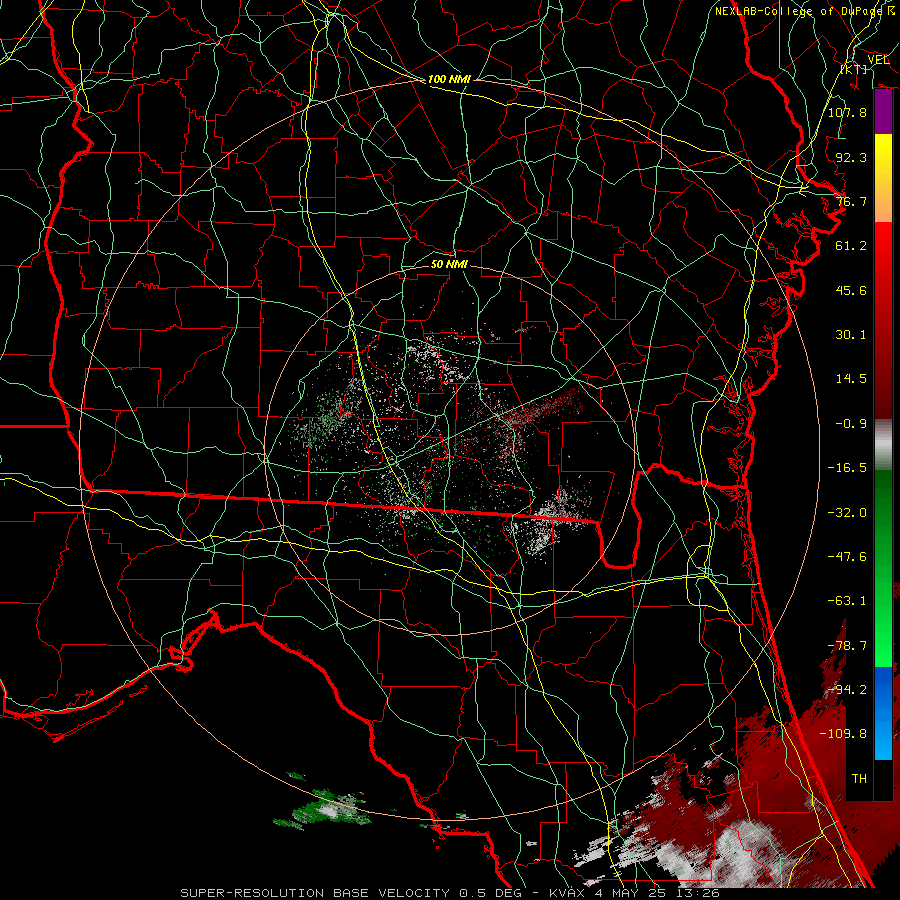Screen dimensions: 900x900
Task: Click the -94.2 scale value
Action: pos(847,690)
